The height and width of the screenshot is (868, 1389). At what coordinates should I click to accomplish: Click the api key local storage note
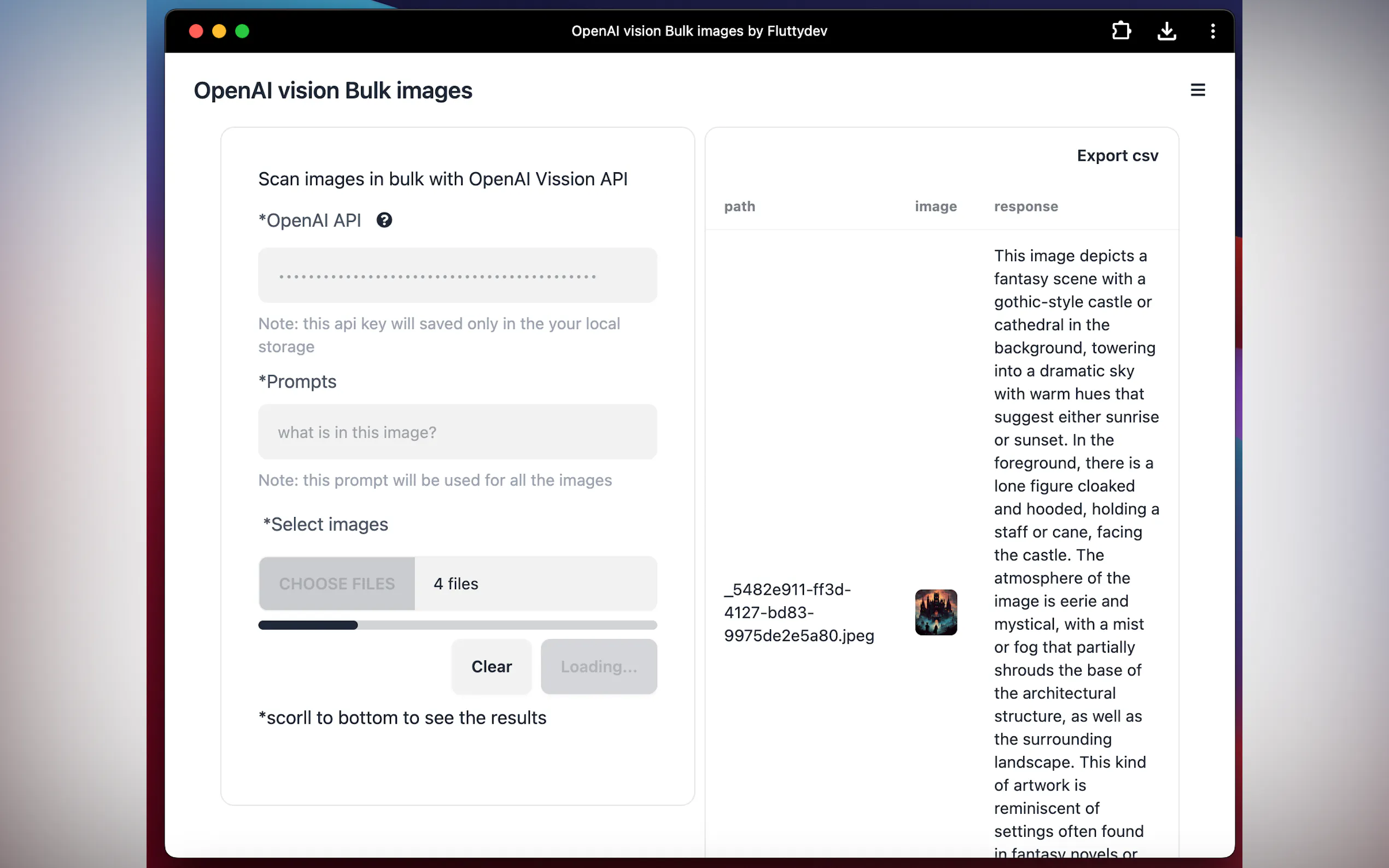tap(439, 335)
